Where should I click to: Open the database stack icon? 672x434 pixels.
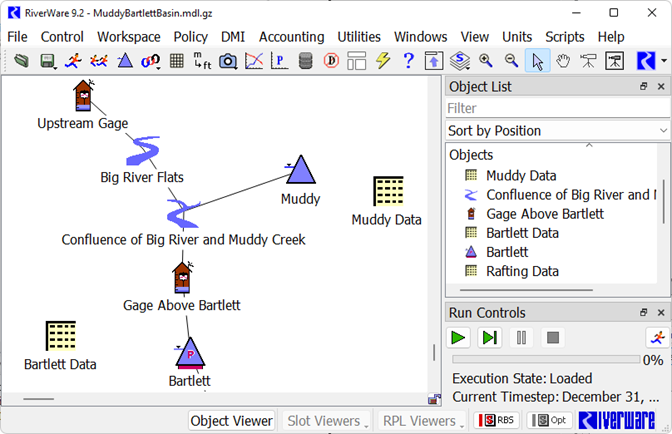305,61
